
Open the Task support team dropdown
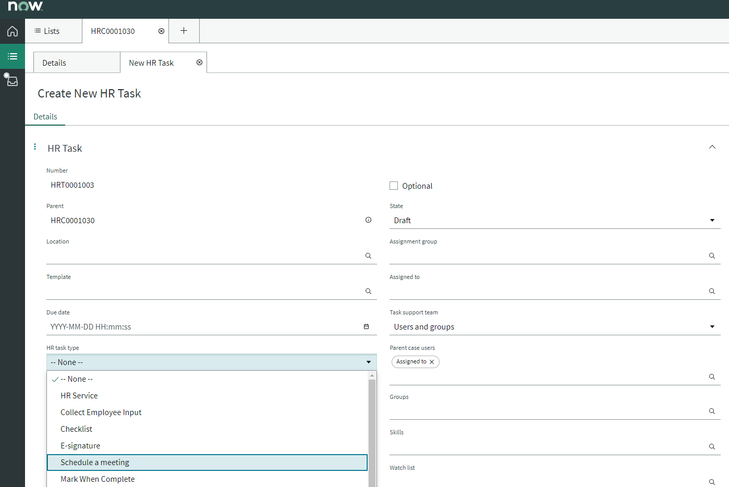(555, 327)
